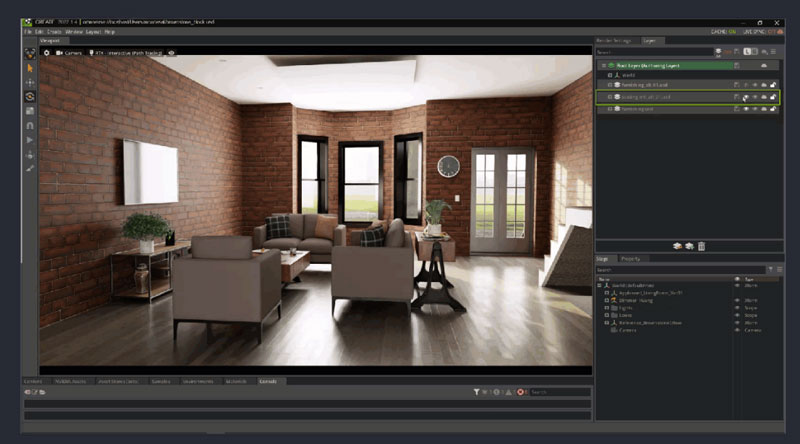Select the arrow Select tool in left toolbar
This screenshot has width=800, height=444.
[30, 68]
